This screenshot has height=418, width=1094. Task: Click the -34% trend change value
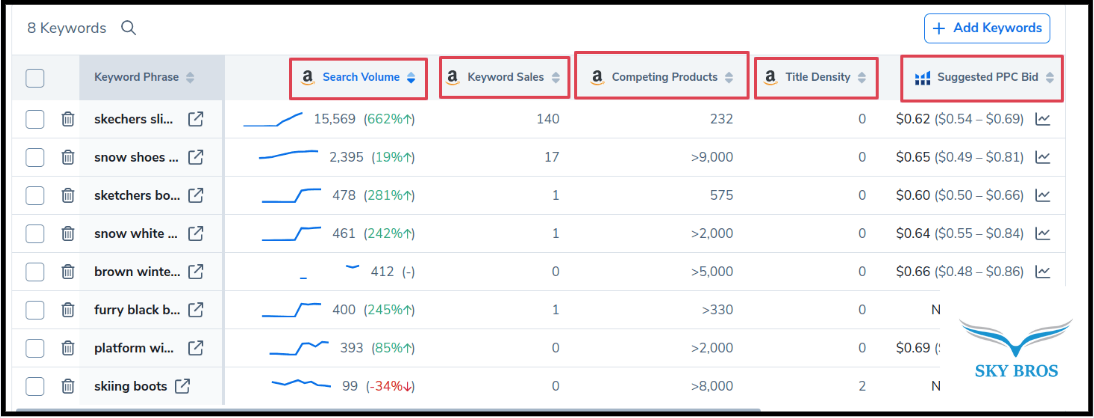(x=390, y=386)
